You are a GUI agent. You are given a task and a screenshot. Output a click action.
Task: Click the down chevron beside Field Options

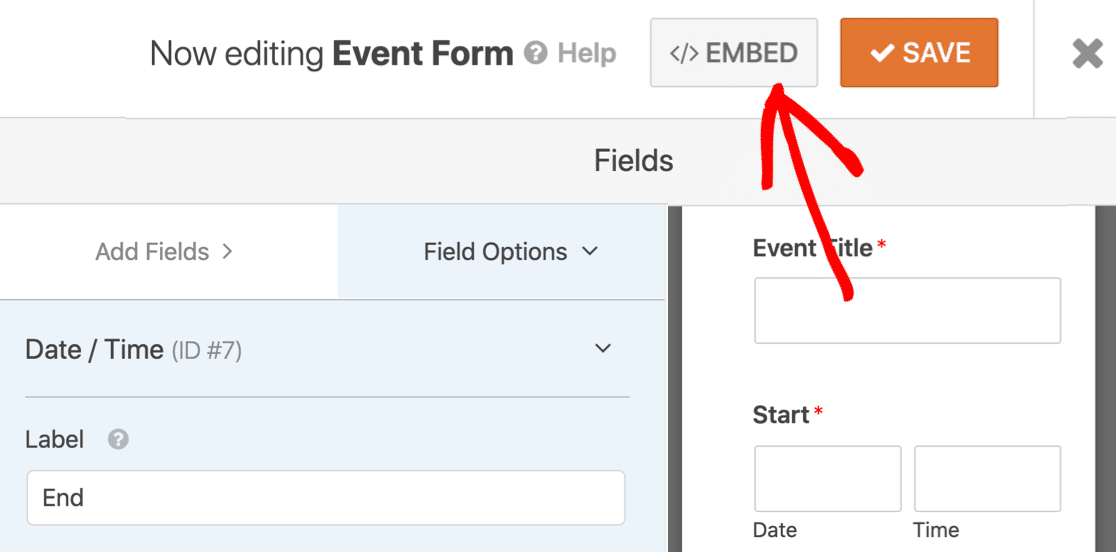tap(589, 252)
